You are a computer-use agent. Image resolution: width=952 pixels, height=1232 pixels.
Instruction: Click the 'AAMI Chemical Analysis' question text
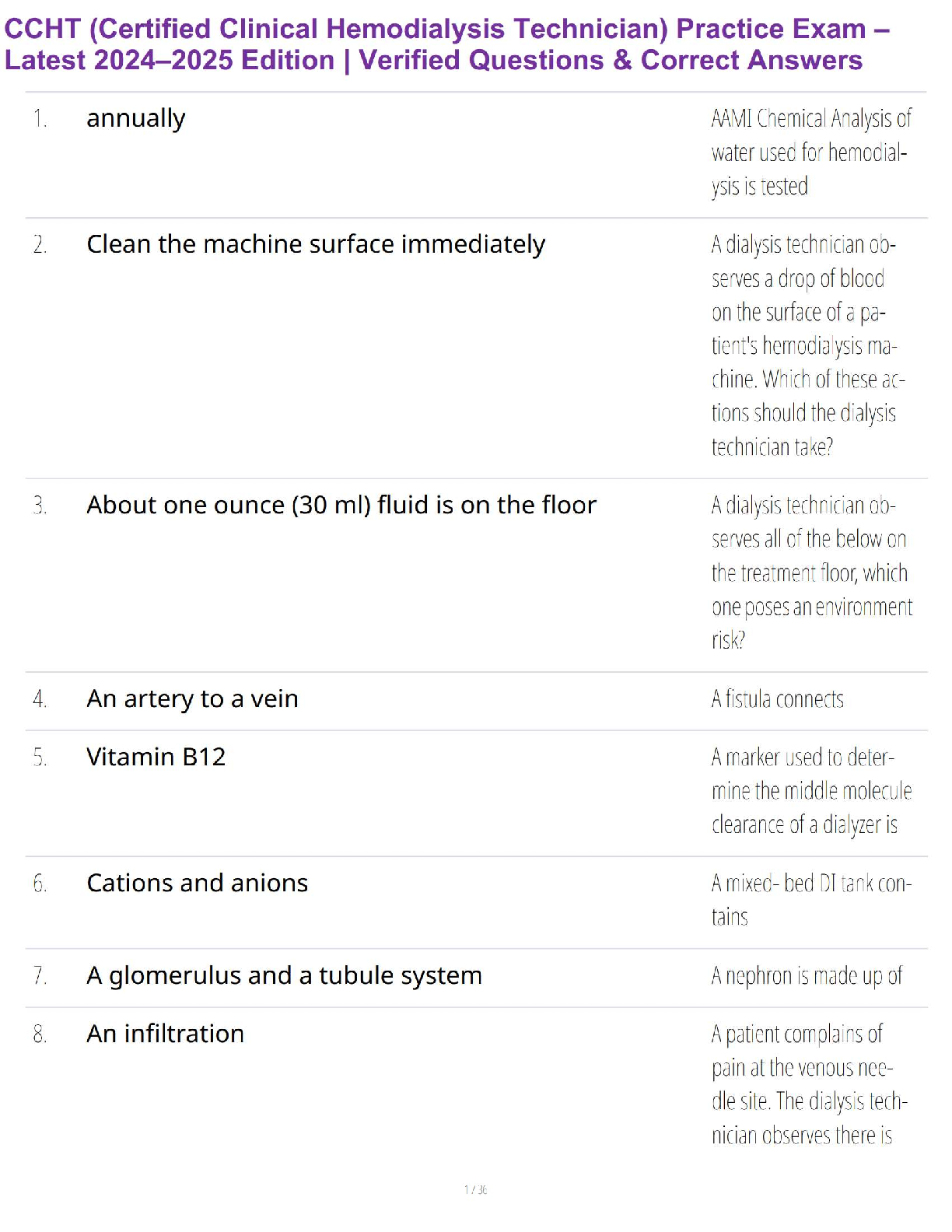[x=811, y=152]
